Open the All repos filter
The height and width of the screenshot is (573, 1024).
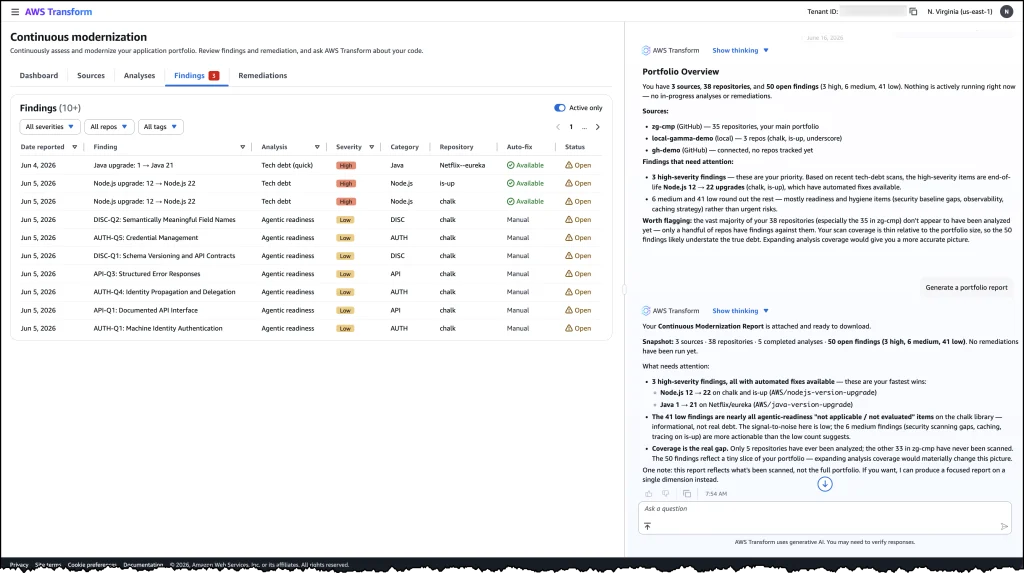(x=108, y=127)
